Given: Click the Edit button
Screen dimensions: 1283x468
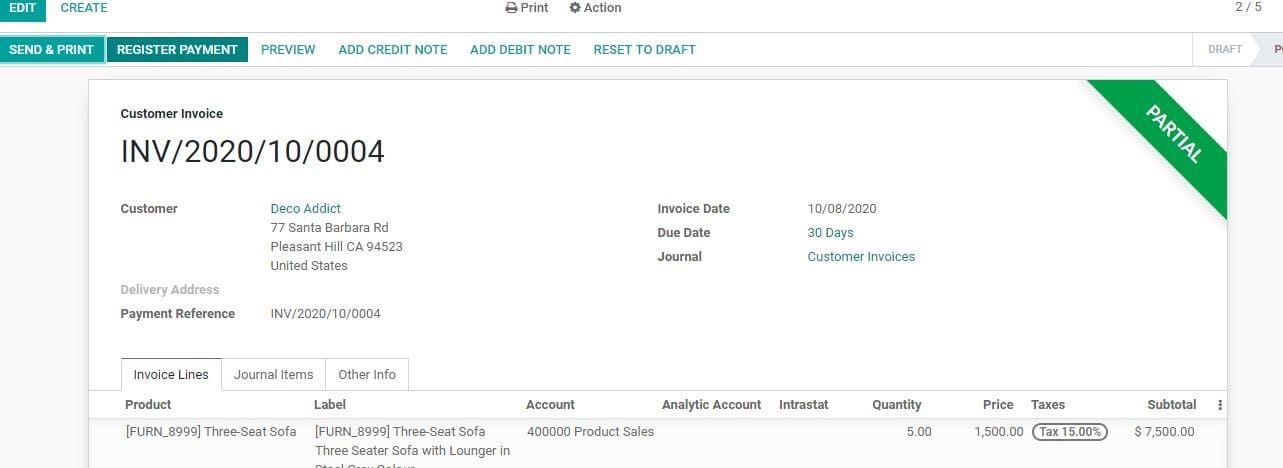Looking at the screenshot, I should 23,8.
